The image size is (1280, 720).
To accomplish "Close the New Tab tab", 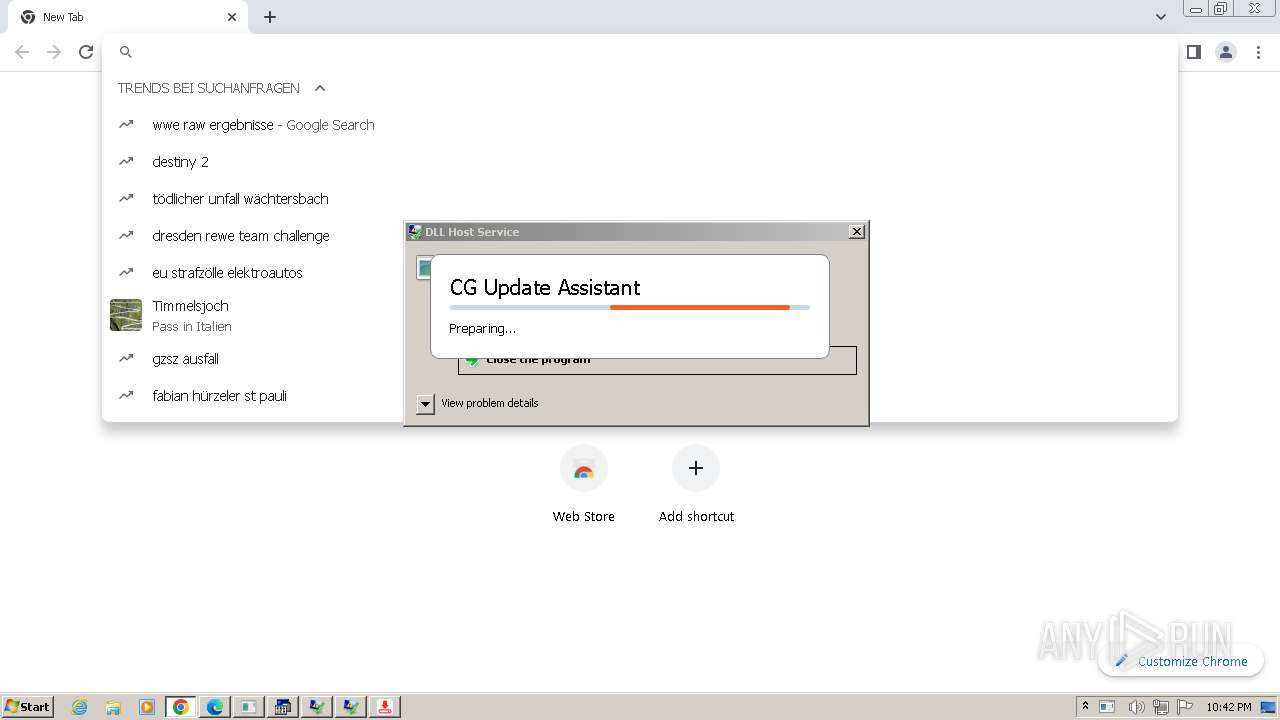I will (x=232, y=17).
